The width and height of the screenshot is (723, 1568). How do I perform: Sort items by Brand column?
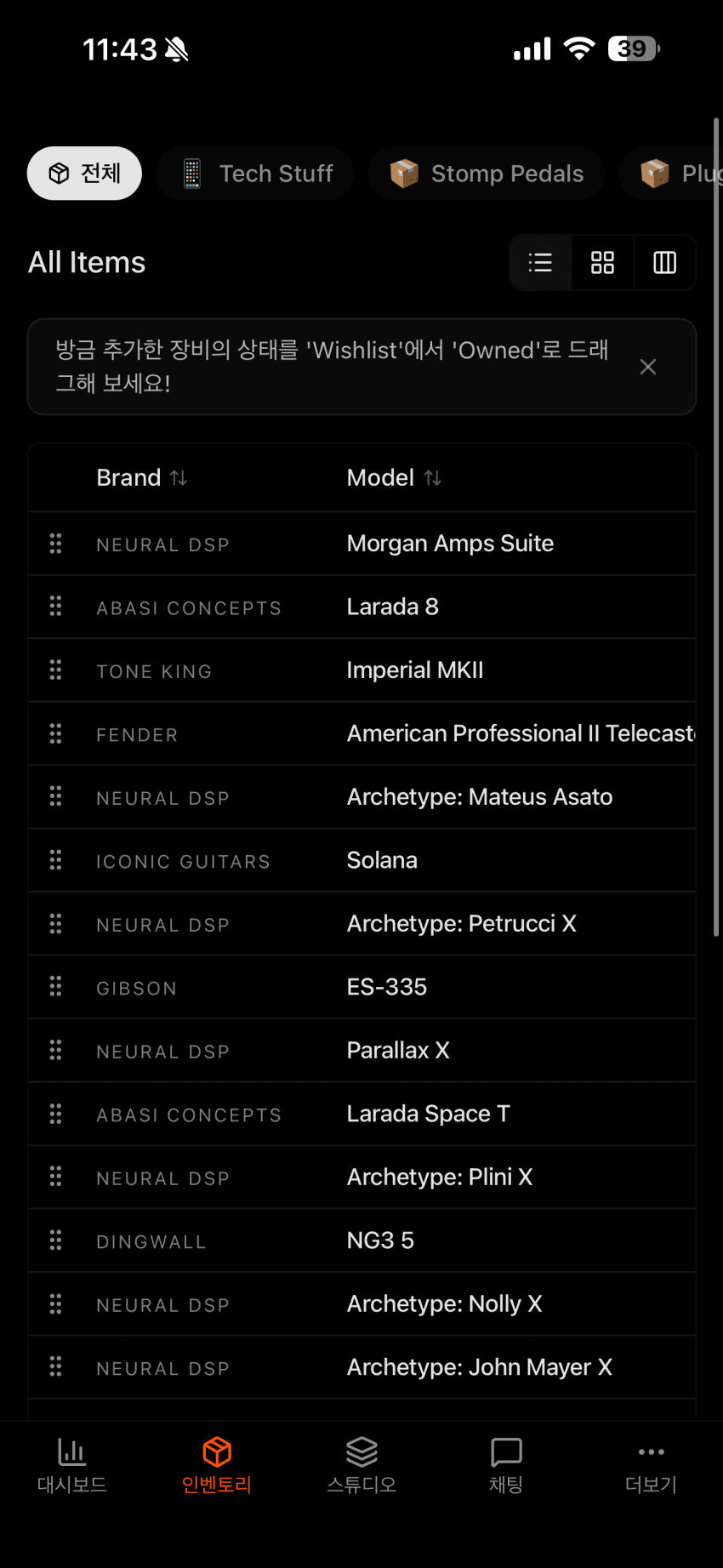pyautogui.click(x=141, y=478)
